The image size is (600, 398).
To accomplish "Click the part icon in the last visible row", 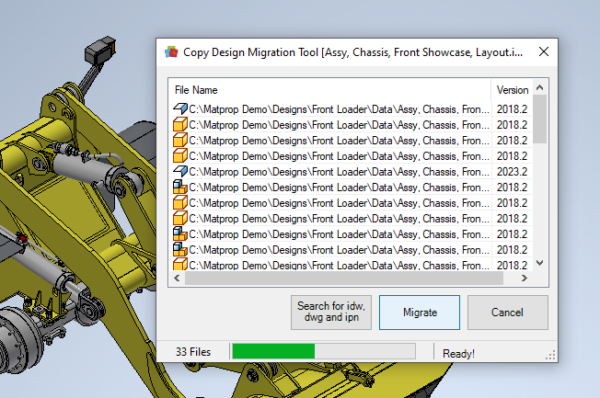I will click(x=180, y=264).
